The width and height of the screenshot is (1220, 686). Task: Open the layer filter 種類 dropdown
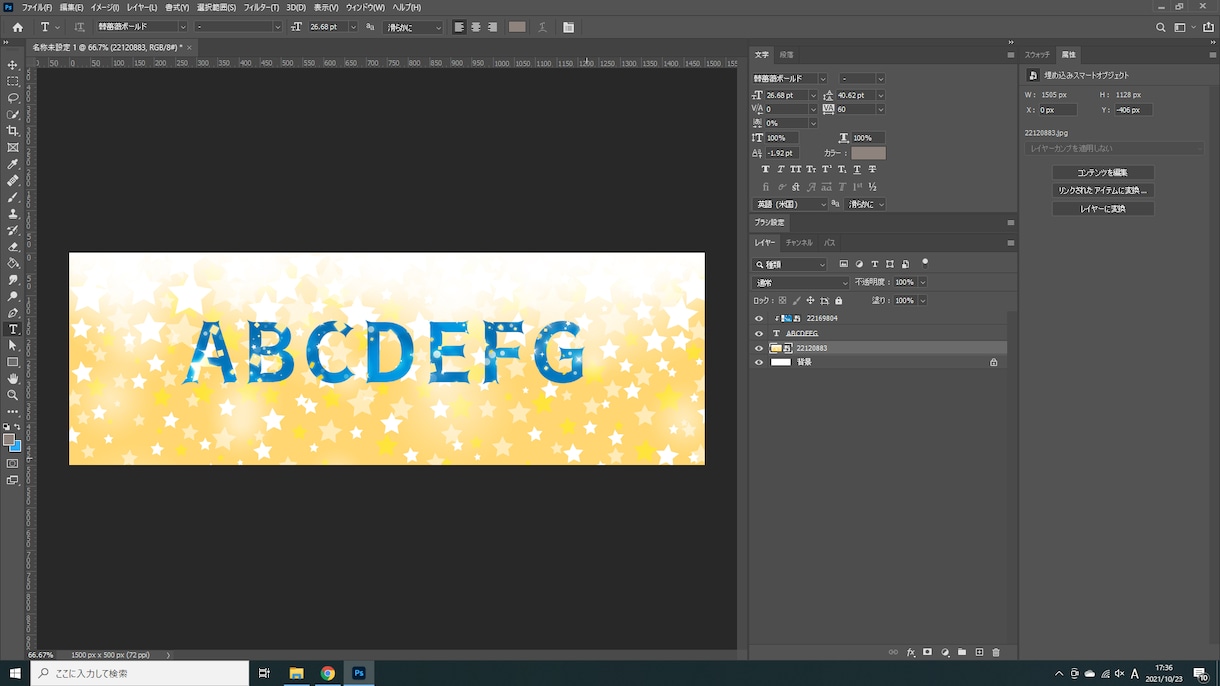pos(791,264)
